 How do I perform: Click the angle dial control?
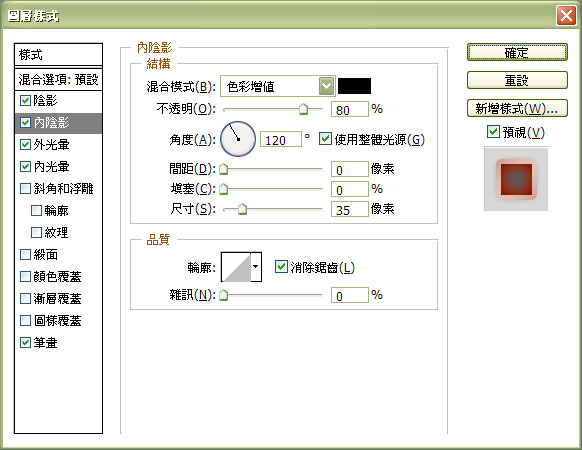pos(238,139)
